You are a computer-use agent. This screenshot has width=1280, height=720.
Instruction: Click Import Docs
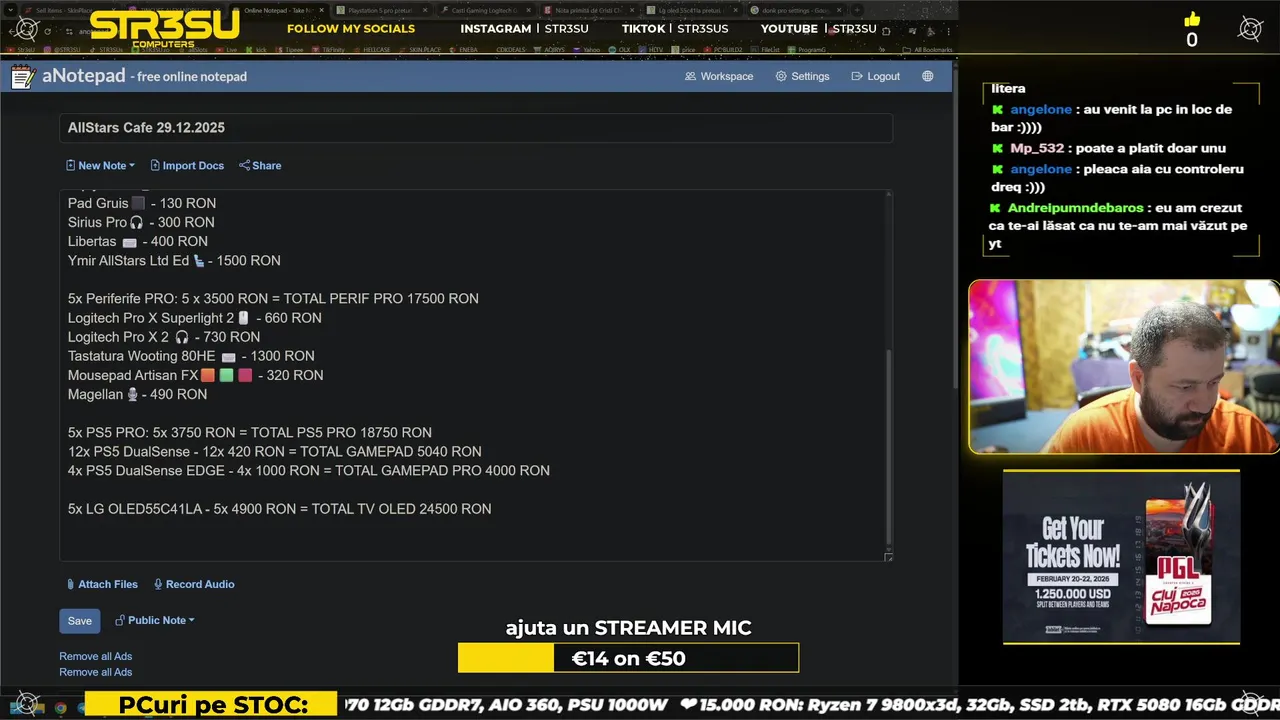187,166
